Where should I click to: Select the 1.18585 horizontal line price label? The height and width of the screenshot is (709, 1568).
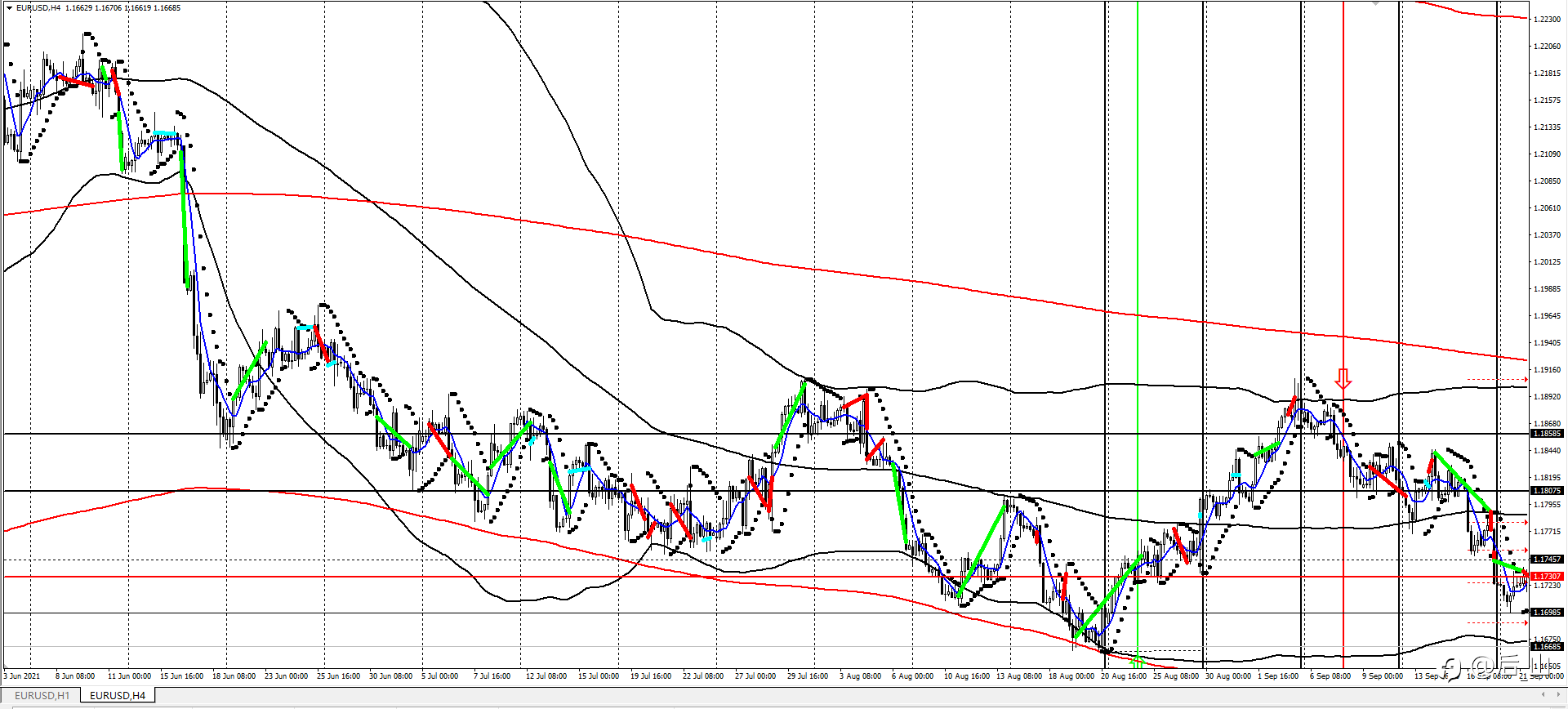pos(1547,434)
